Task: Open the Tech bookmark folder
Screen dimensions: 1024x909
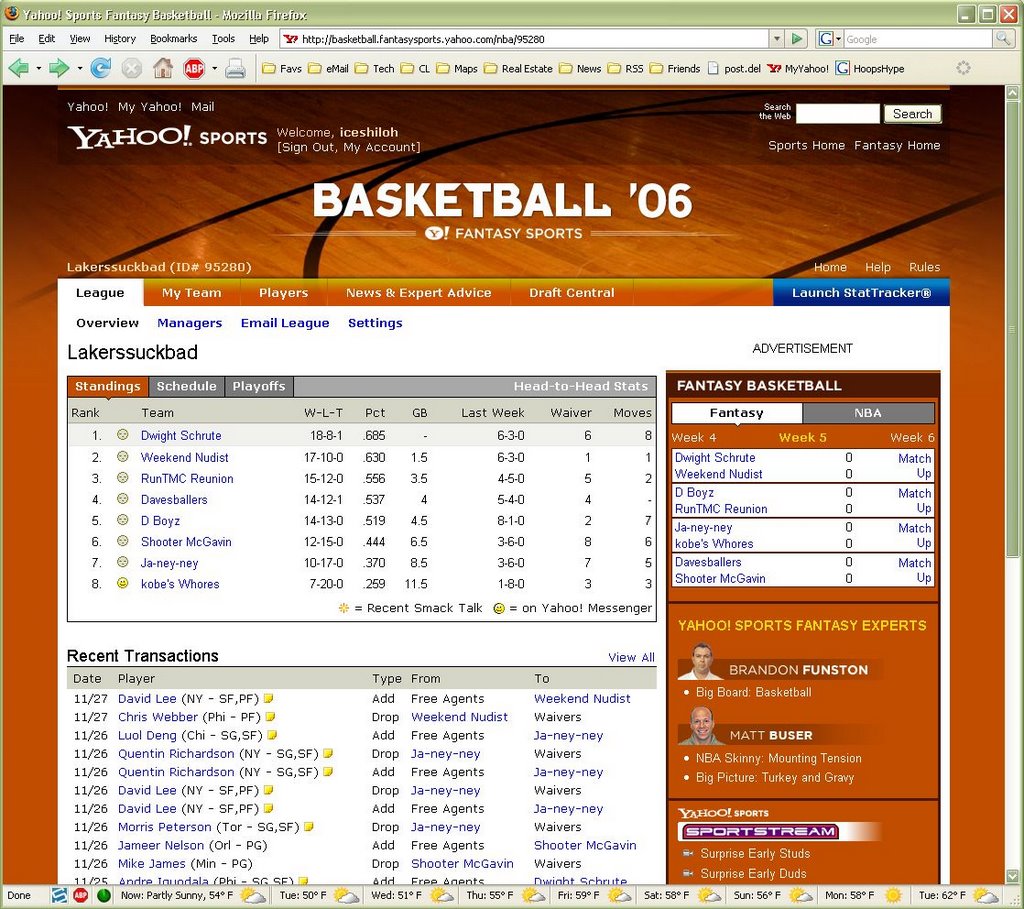Action: (x=375, y=69)
